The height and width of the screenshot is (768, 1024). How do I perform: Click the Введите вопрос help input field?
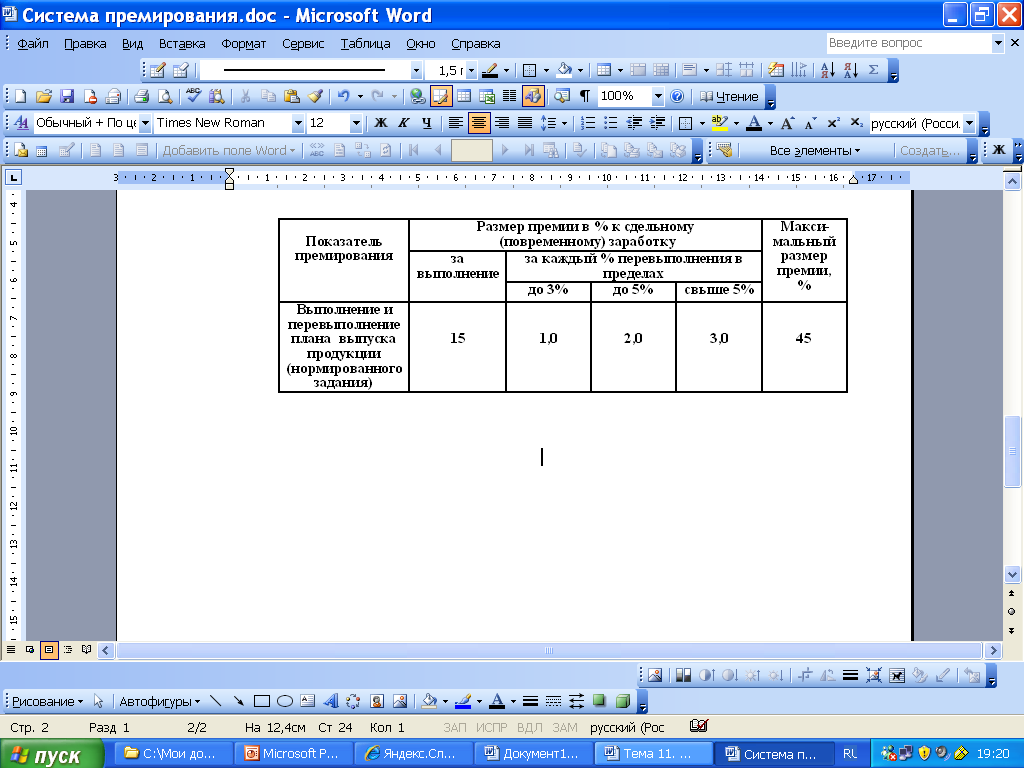pyautogui.click(x=908, y=43)
